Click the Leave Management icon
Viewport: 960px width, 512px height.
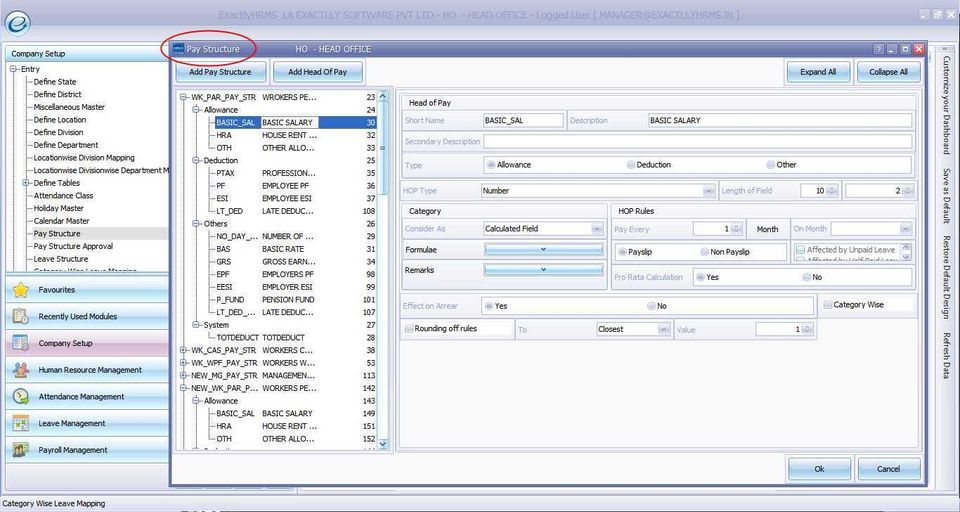click(20, 423)
